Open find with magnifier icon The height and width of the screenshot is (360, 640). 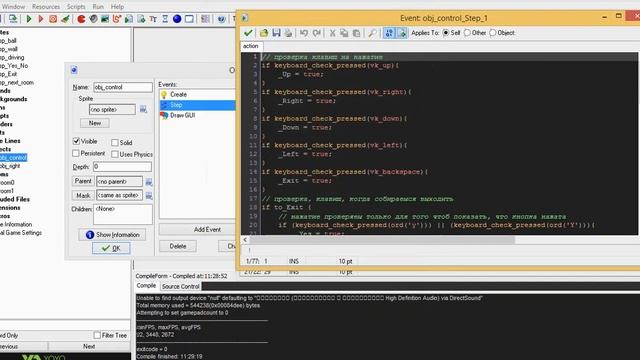[372, 33]
